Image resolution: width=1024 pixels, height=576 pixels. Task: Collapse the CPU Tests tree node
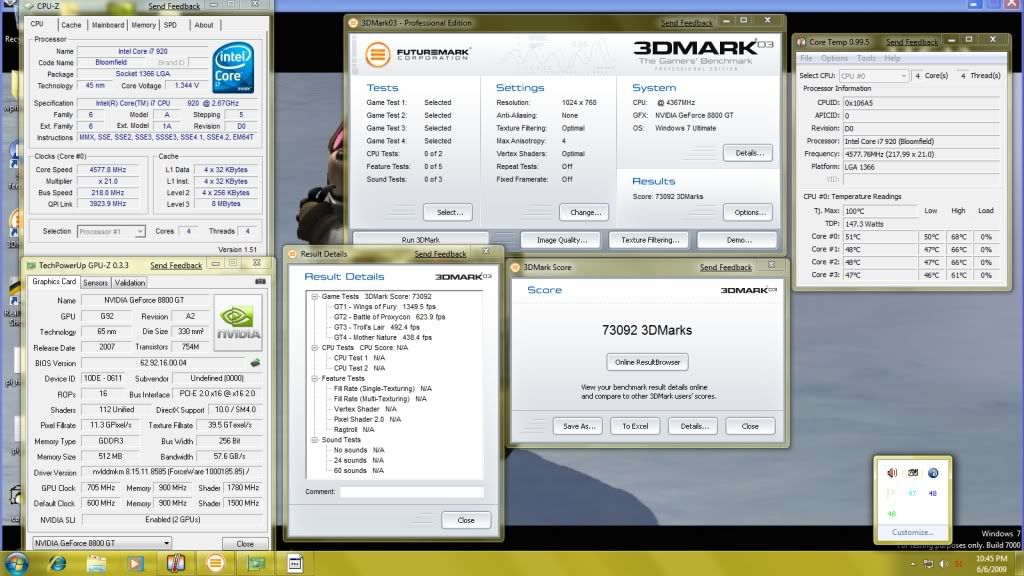[315, 347]
